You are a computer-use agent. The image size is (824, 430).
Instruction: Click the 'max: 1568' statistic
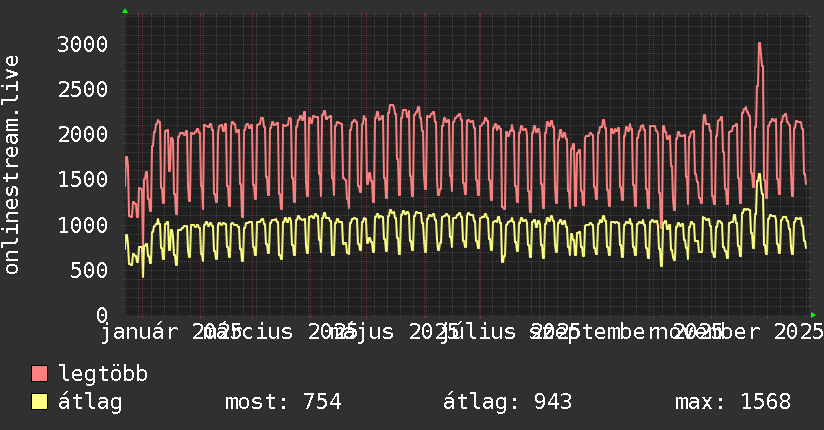click(x=733, y=402)
